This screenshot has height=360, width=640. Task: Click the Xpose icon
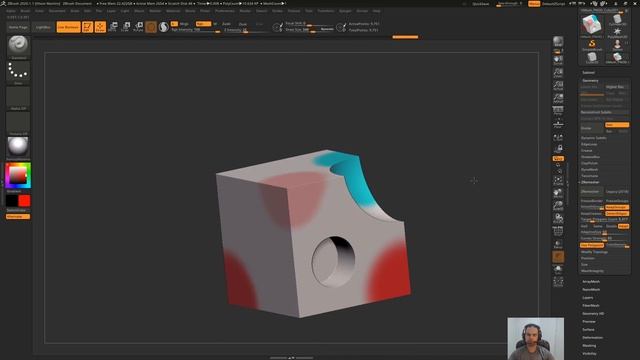coord(558,282)
